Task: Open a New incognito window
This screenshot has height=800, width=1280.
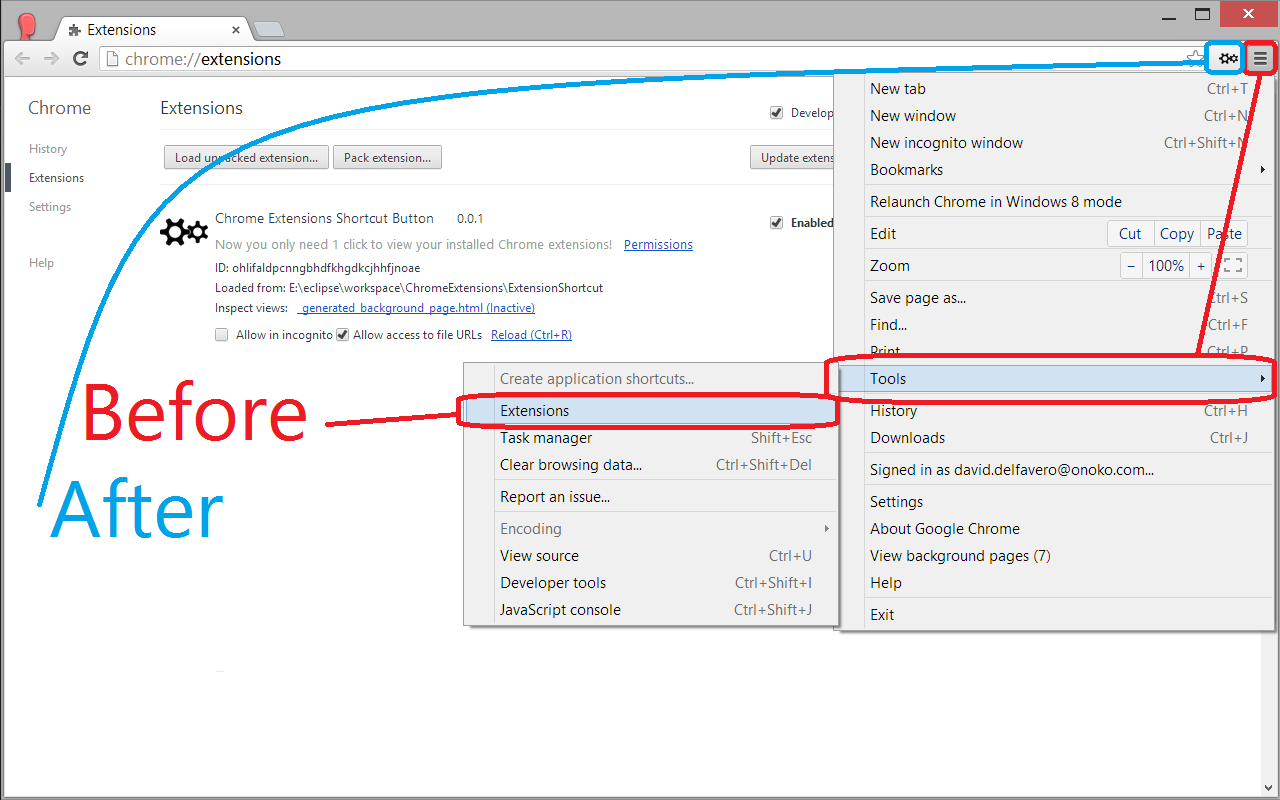Action: (x=1055, y=143)
